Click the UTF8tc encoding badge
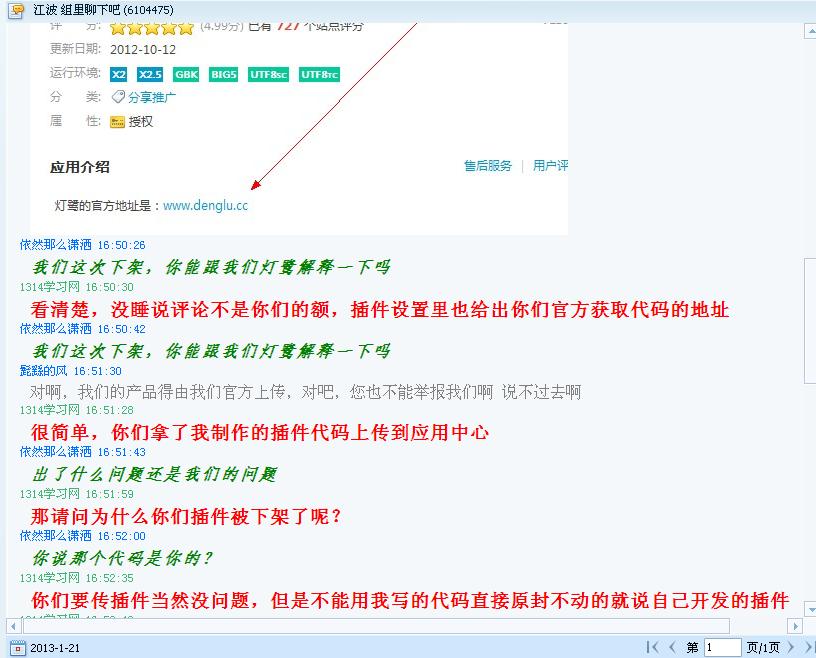The width and height of the screenshot is (816, 658). (x=319, y=74)
